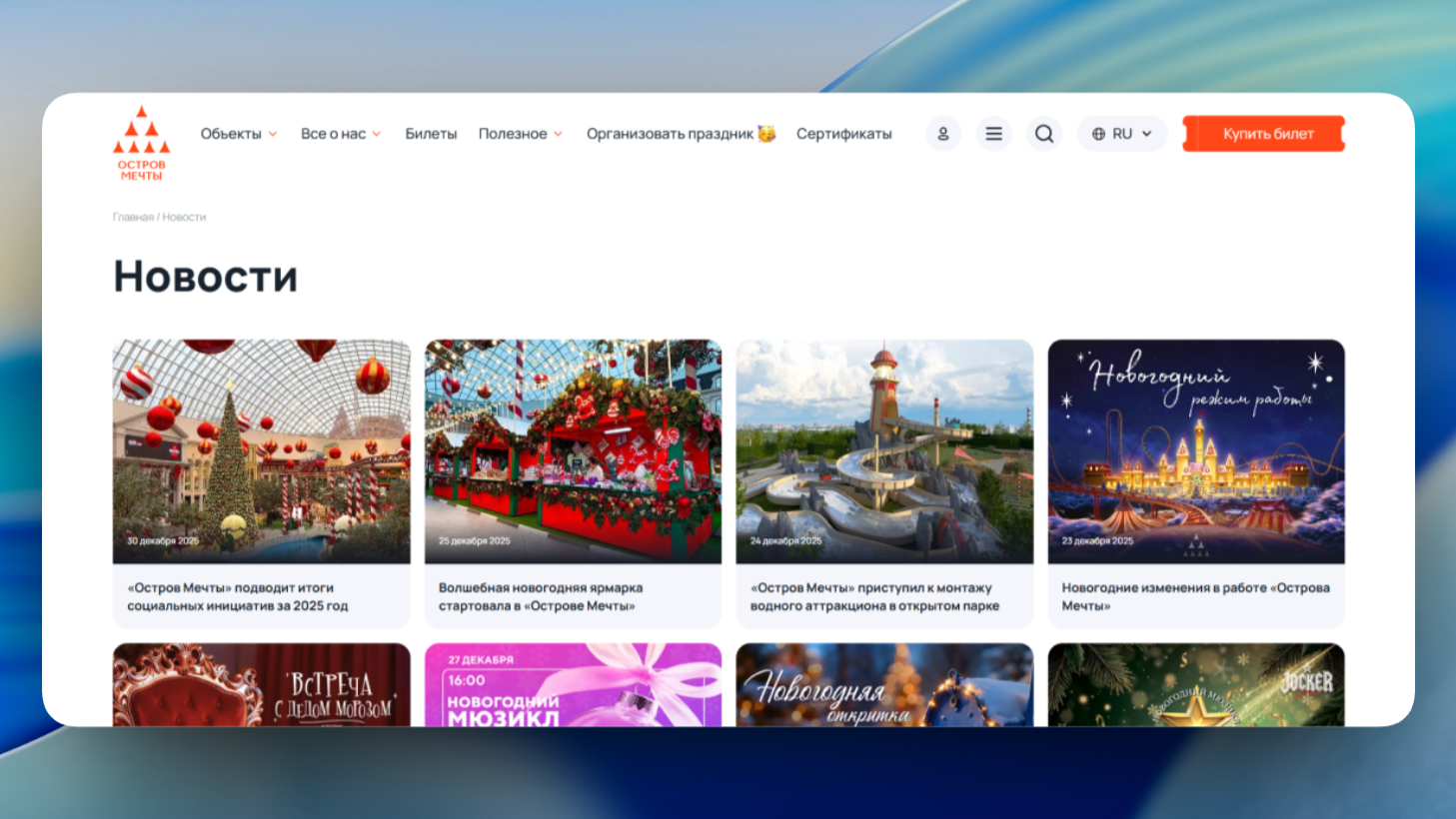1456x819 pixels.
Task: Open the Сертификаты menu item
Action: click(843, 134)
